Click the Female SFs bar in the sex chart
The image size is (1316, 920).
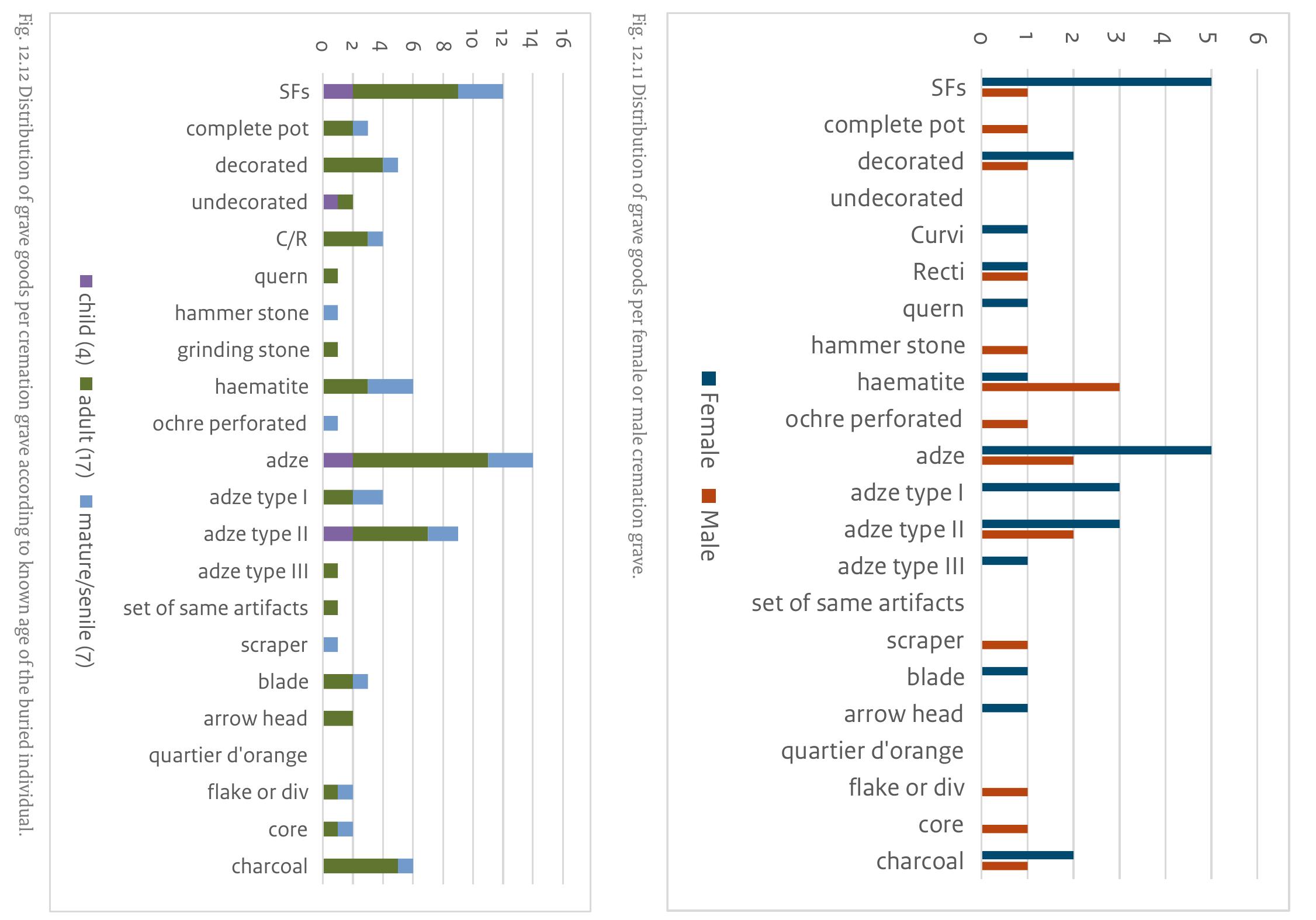click(x=1096, y=82)
